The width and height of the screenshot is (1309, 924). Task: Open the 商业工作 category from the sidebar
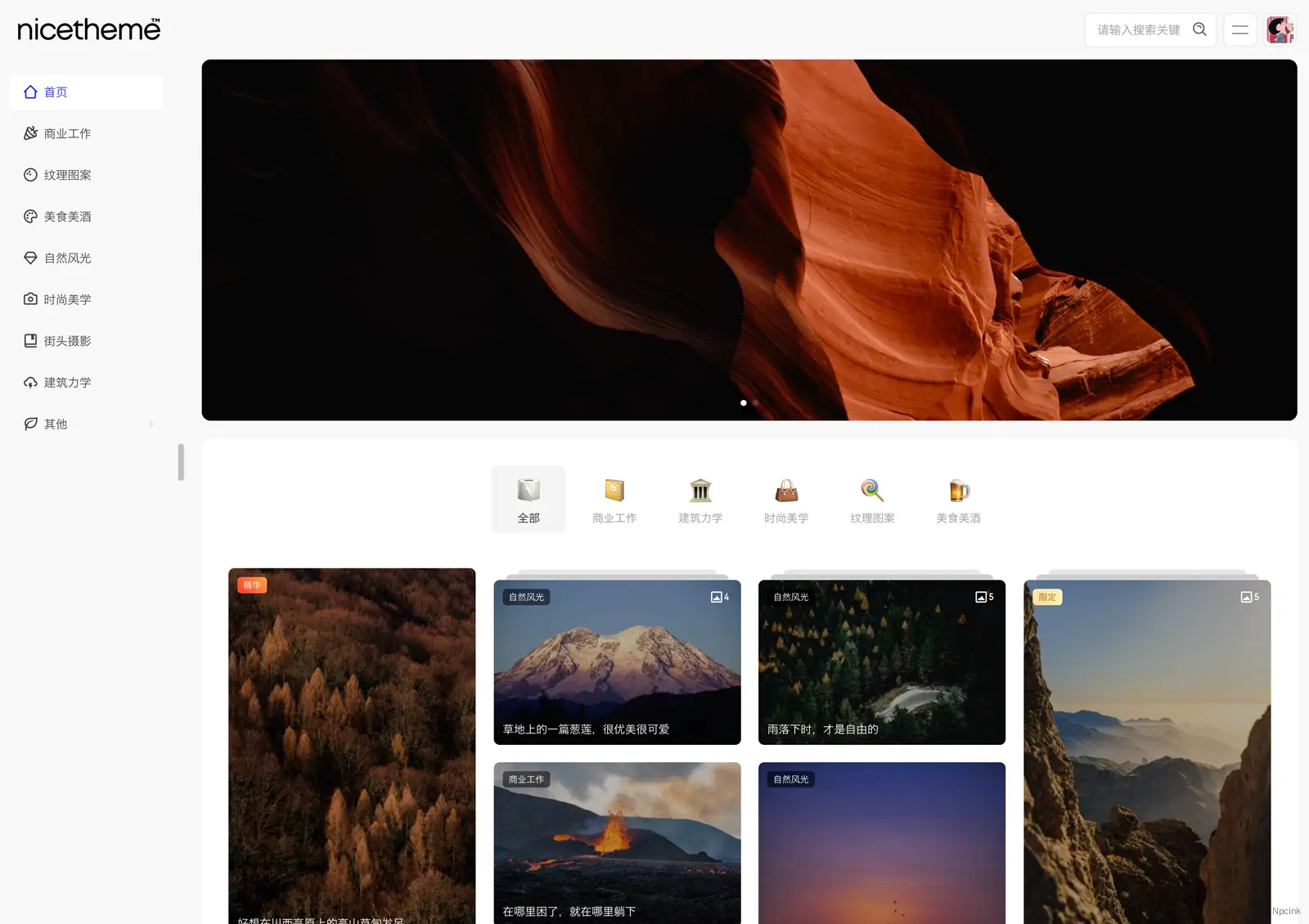pos(69,133)
